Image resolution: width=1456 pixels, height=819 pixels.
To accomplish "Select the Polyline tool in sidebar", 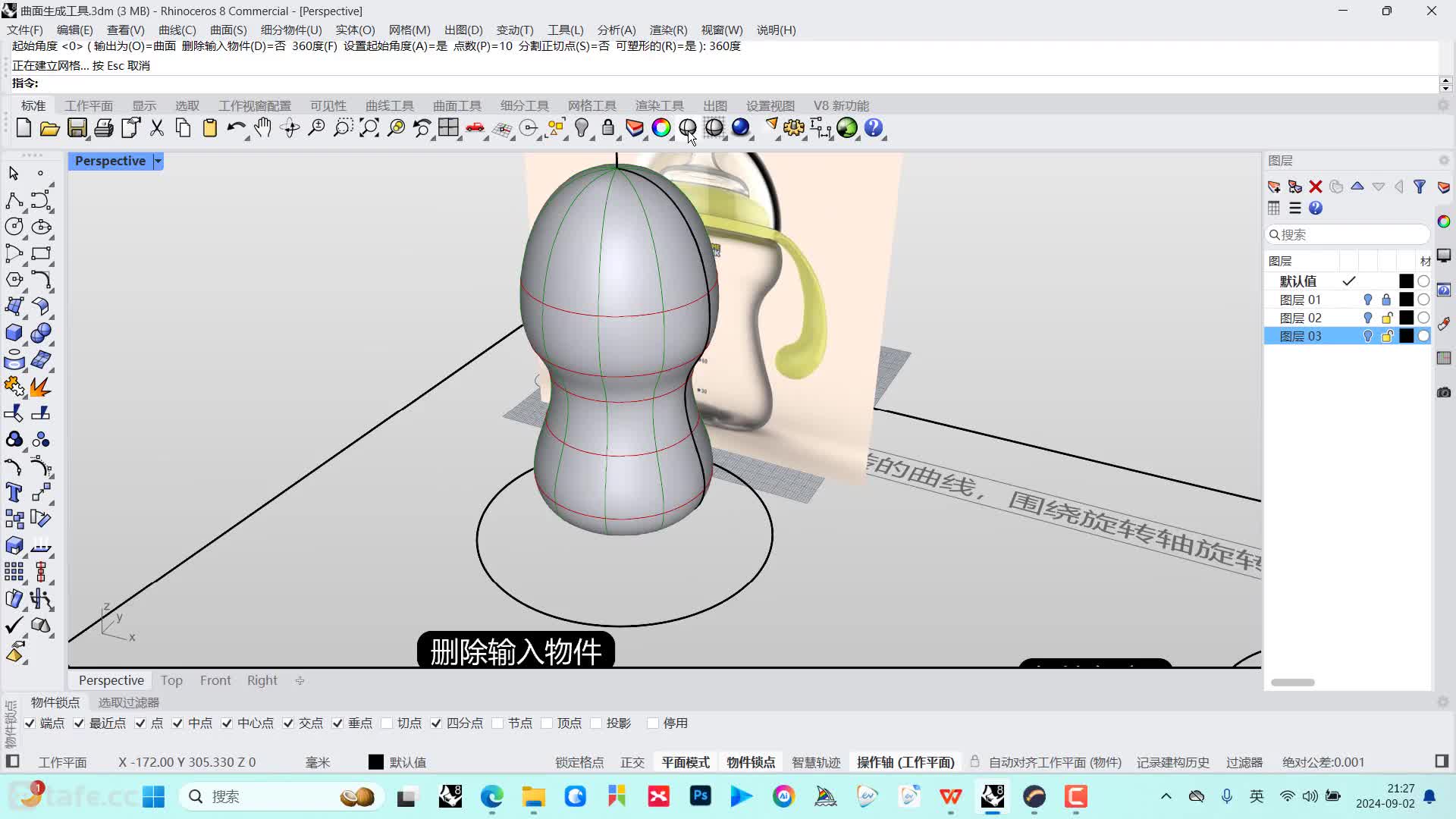I will 14,200.
